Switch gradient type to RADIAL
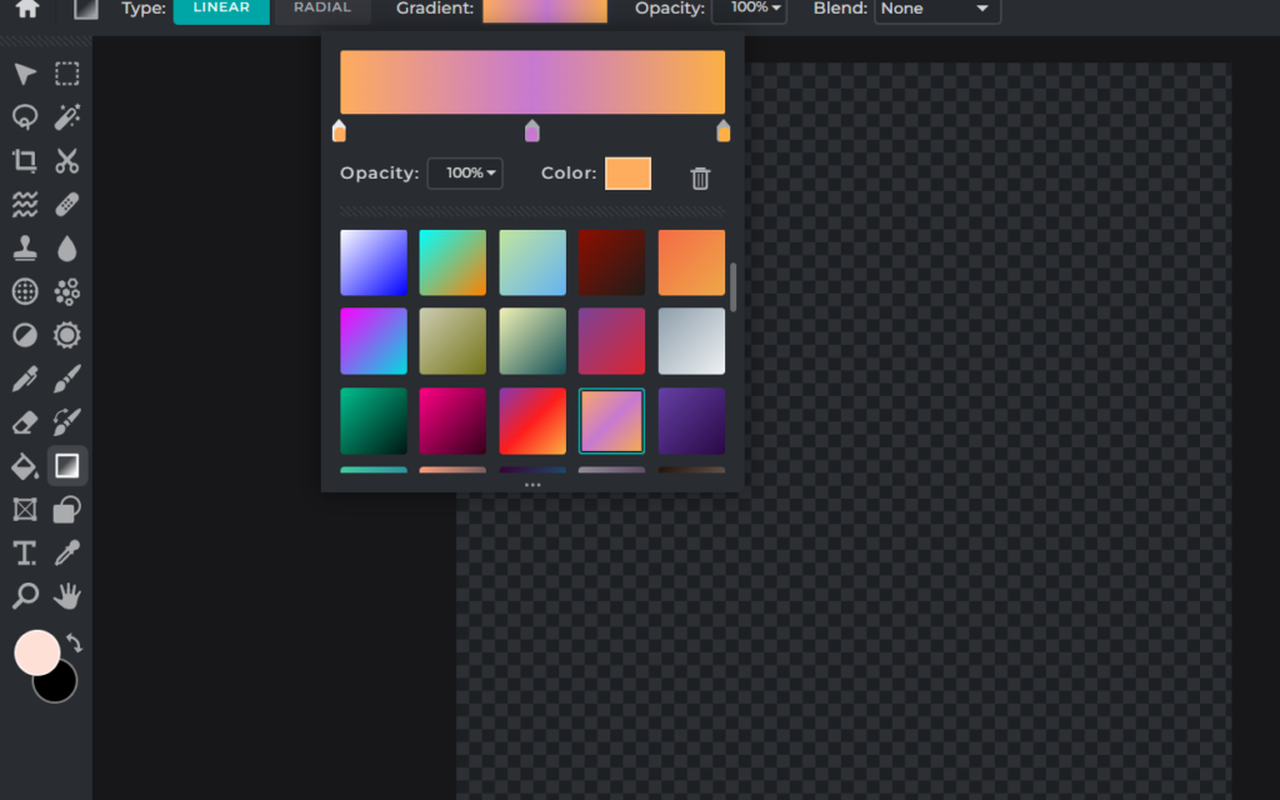The width and height of the screenshot is (1280, 800). (322, 9)
